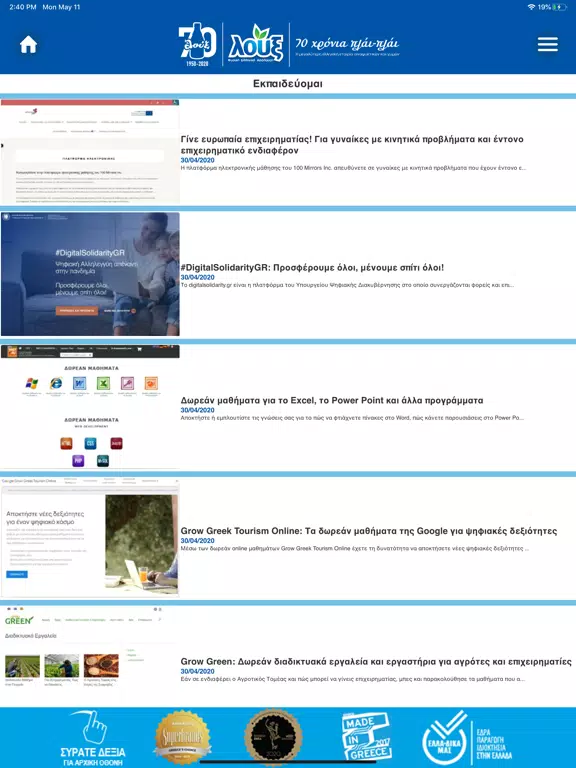576x768 pixels.
Task: Tap description 'Αποκτήστε ή εμπλουτίστε τις γνώσεις σας'
Action: [x=352, y=418]
